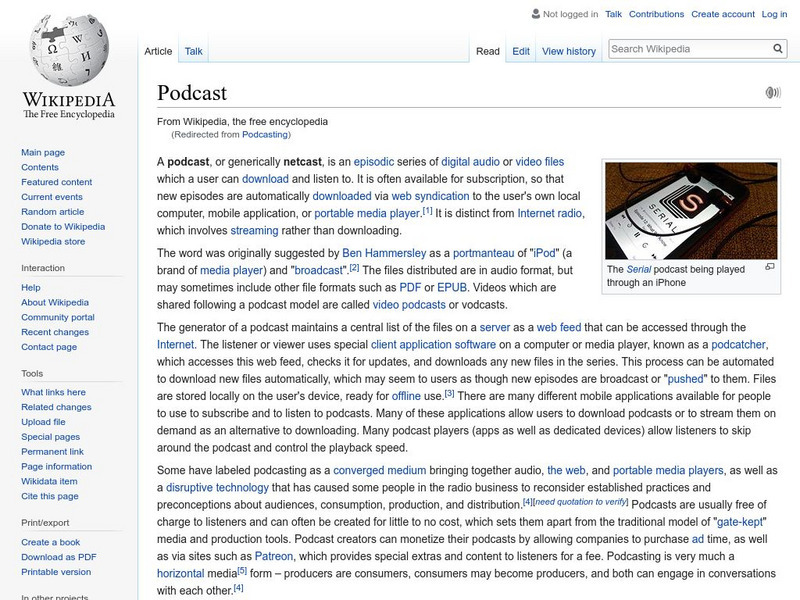Open the Contributions link at top
The height and width of the screenshot is (600, 800).
pos(656,14)
